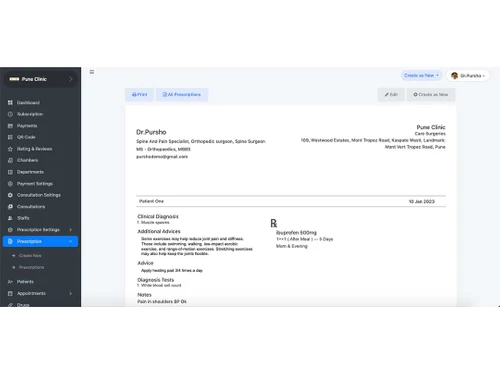Screen dimensions: 500x375
Task: Go to Staffs in sidebar
Action: click(23, 218)
